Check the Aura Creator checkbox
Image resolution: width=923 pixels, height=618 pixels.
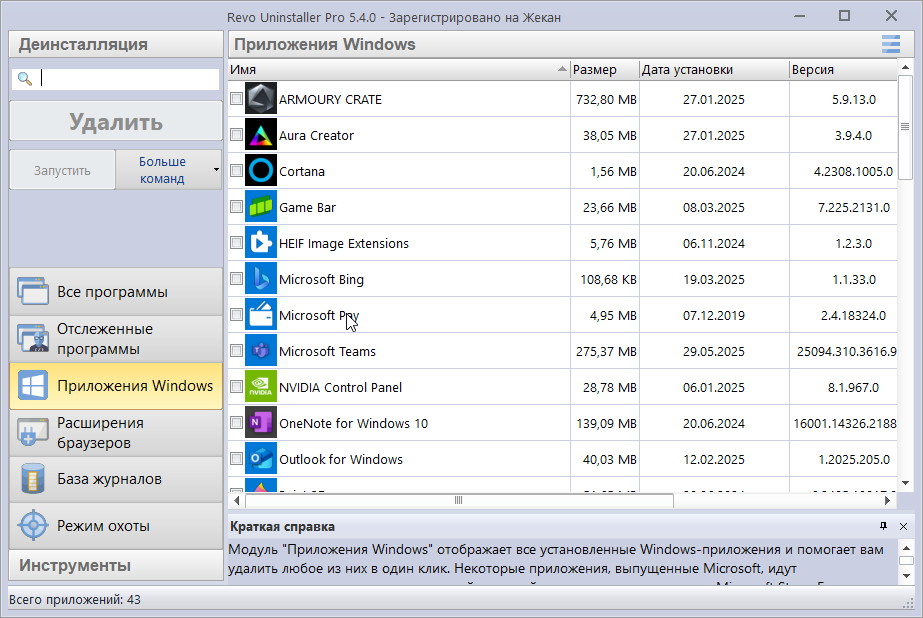coord(236,135)
